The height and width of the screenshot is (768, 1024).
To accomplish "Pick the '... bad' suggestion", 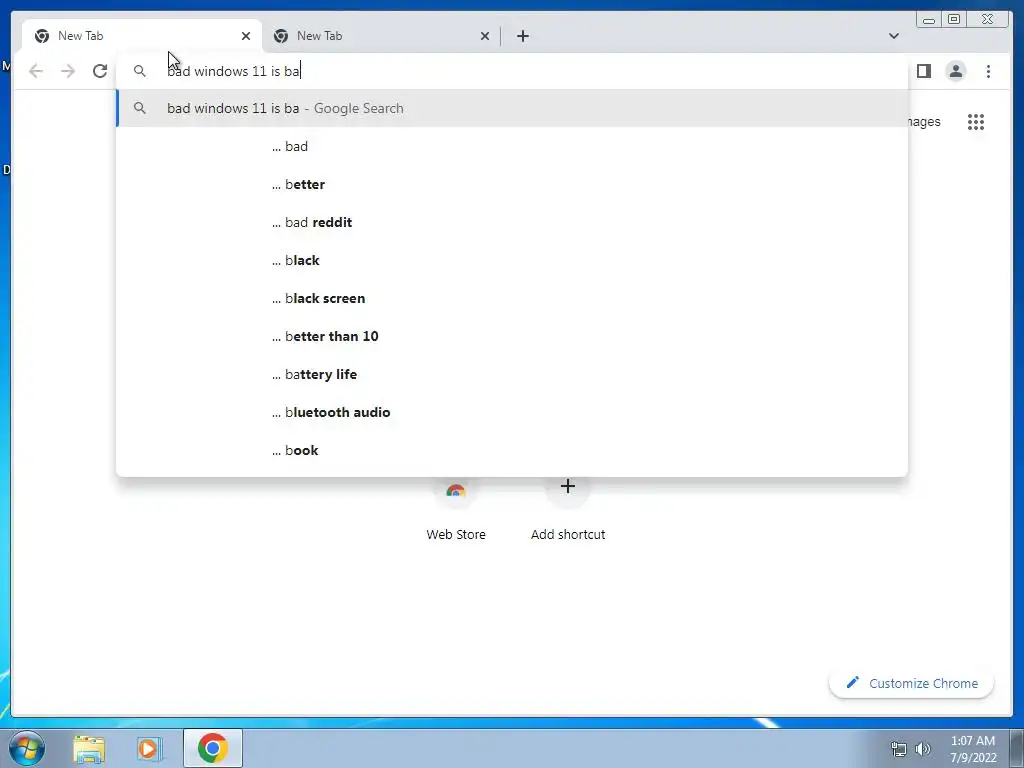I will 512,146.
